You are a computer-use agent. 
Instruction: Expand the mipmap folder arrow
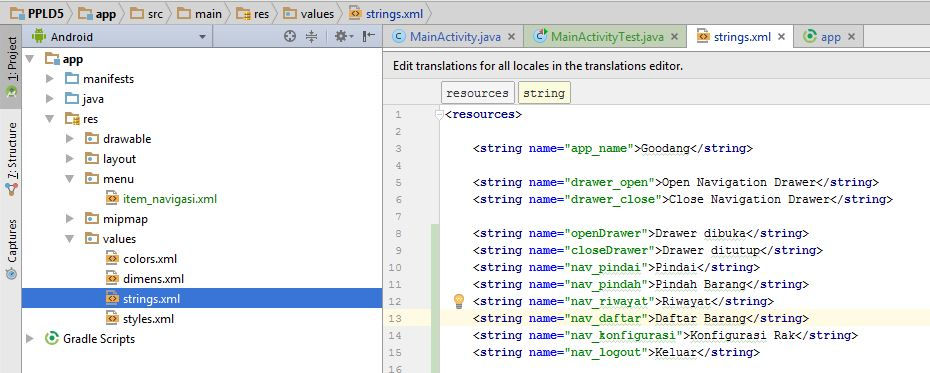(70, 219)
